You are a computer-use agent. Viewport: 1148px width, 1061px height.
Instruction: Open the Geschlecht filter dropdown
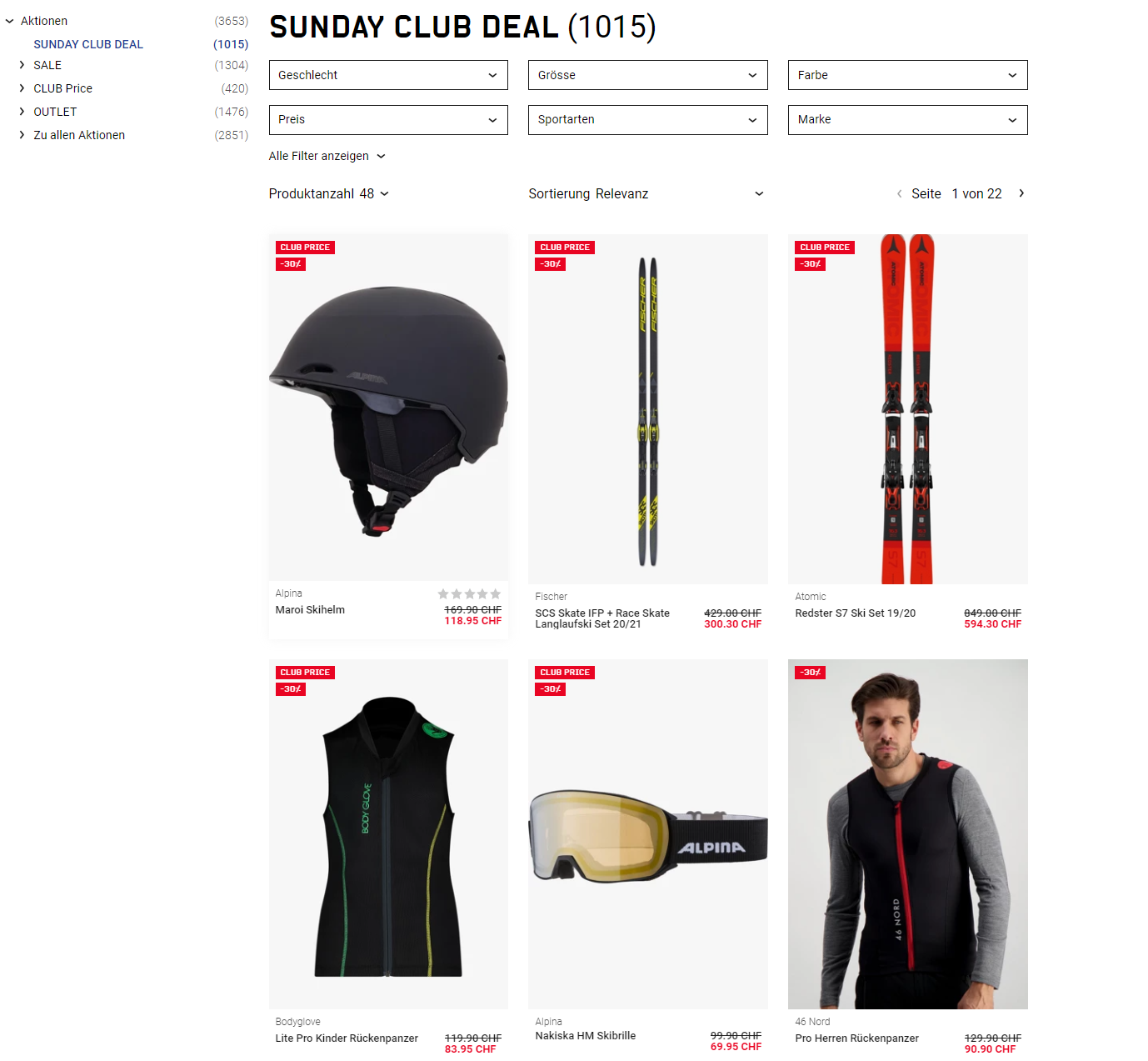pos(388,75)
